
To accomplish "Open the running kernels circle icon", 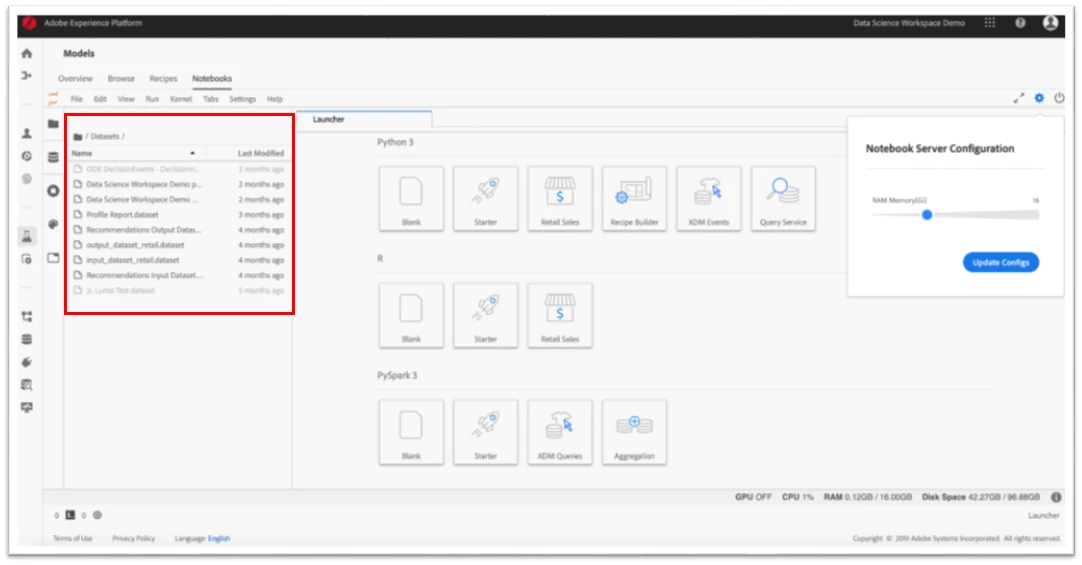I will pyautogui.click(x=53, y=190).
